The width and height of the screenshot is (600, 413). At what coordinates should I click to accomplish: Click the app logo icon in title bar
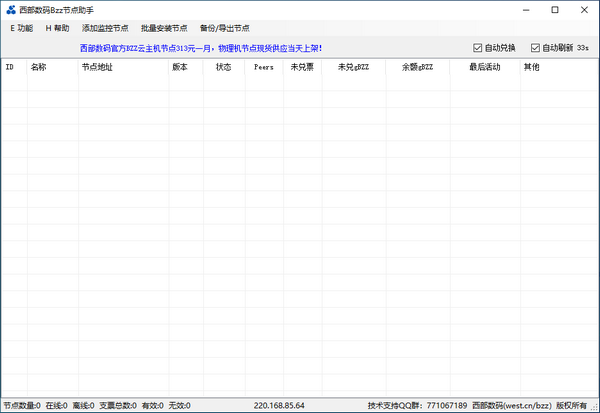click(10, 9)
